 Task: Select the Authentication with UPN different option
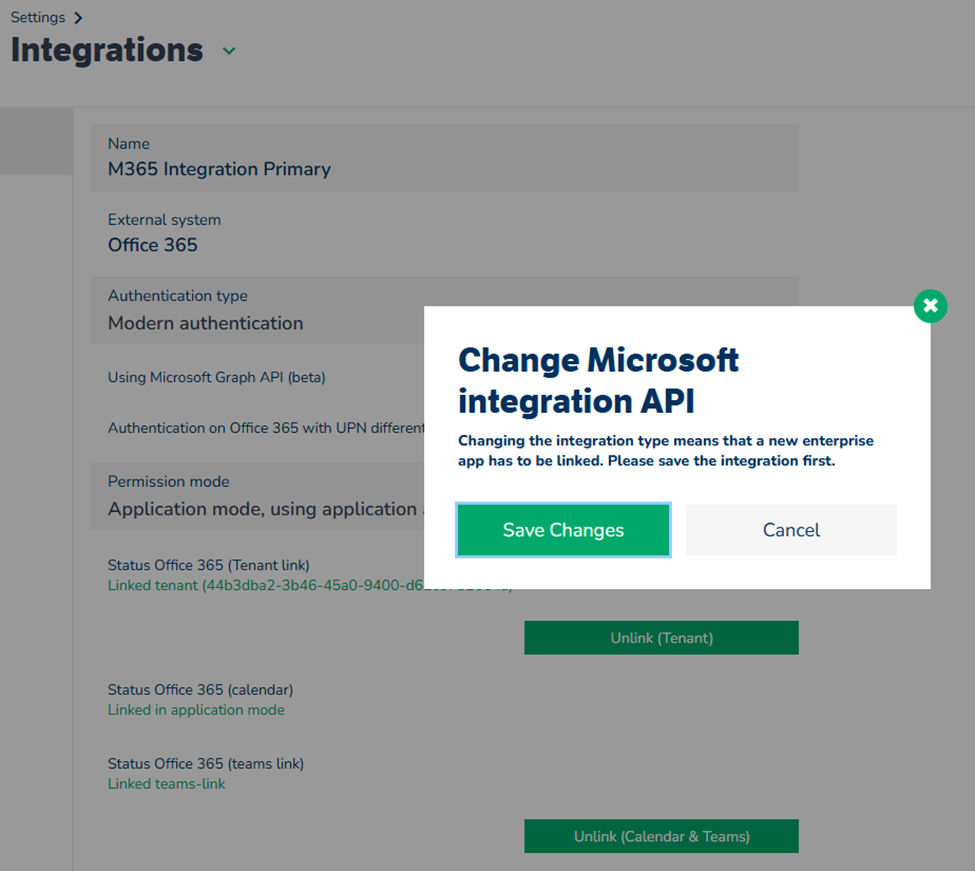pyautogui.click(x=260, y=428)
